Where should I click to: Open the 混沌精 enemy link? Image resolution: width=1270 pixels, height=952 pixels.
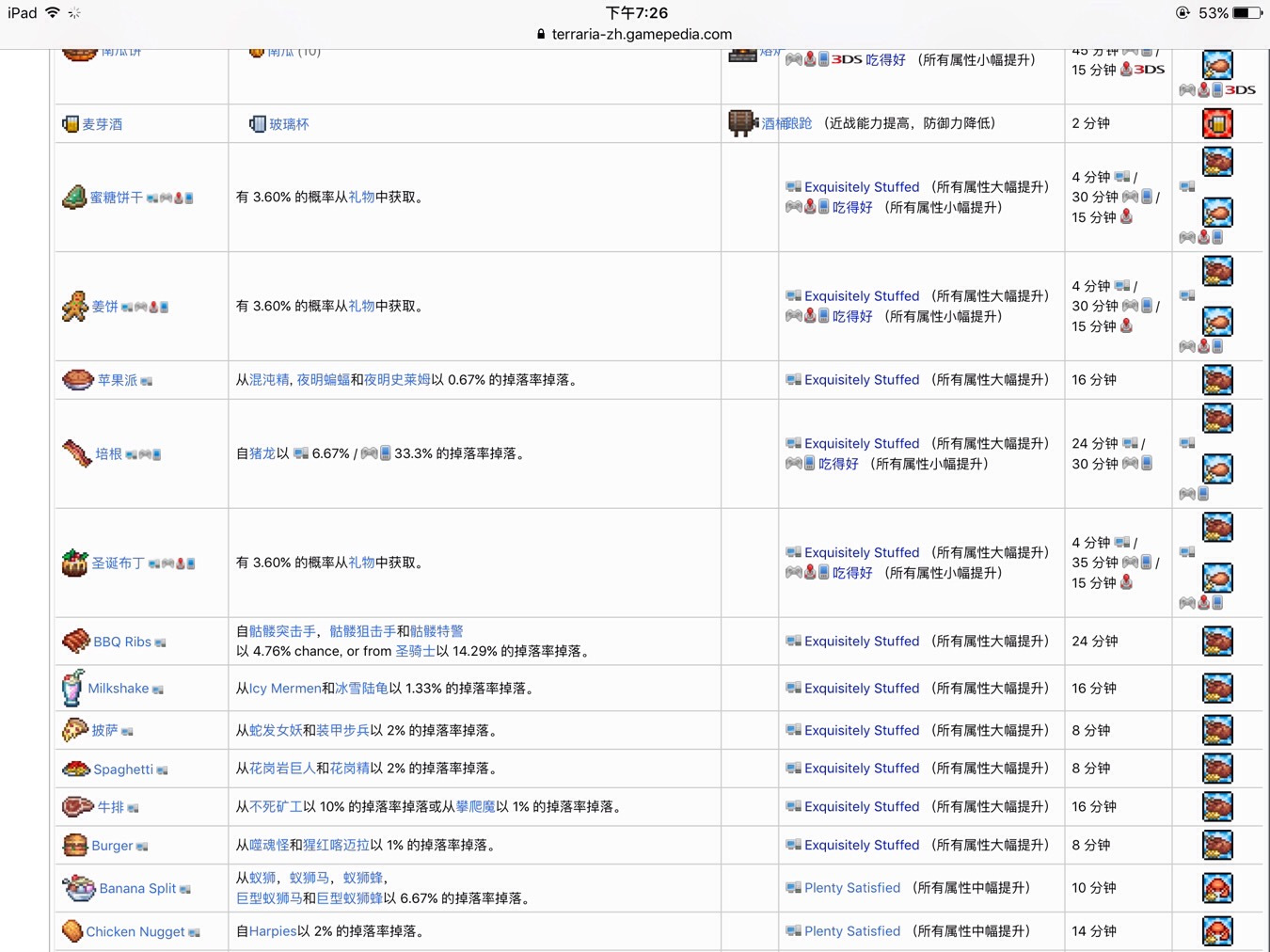pyautogui.click(x=269, y=379)
